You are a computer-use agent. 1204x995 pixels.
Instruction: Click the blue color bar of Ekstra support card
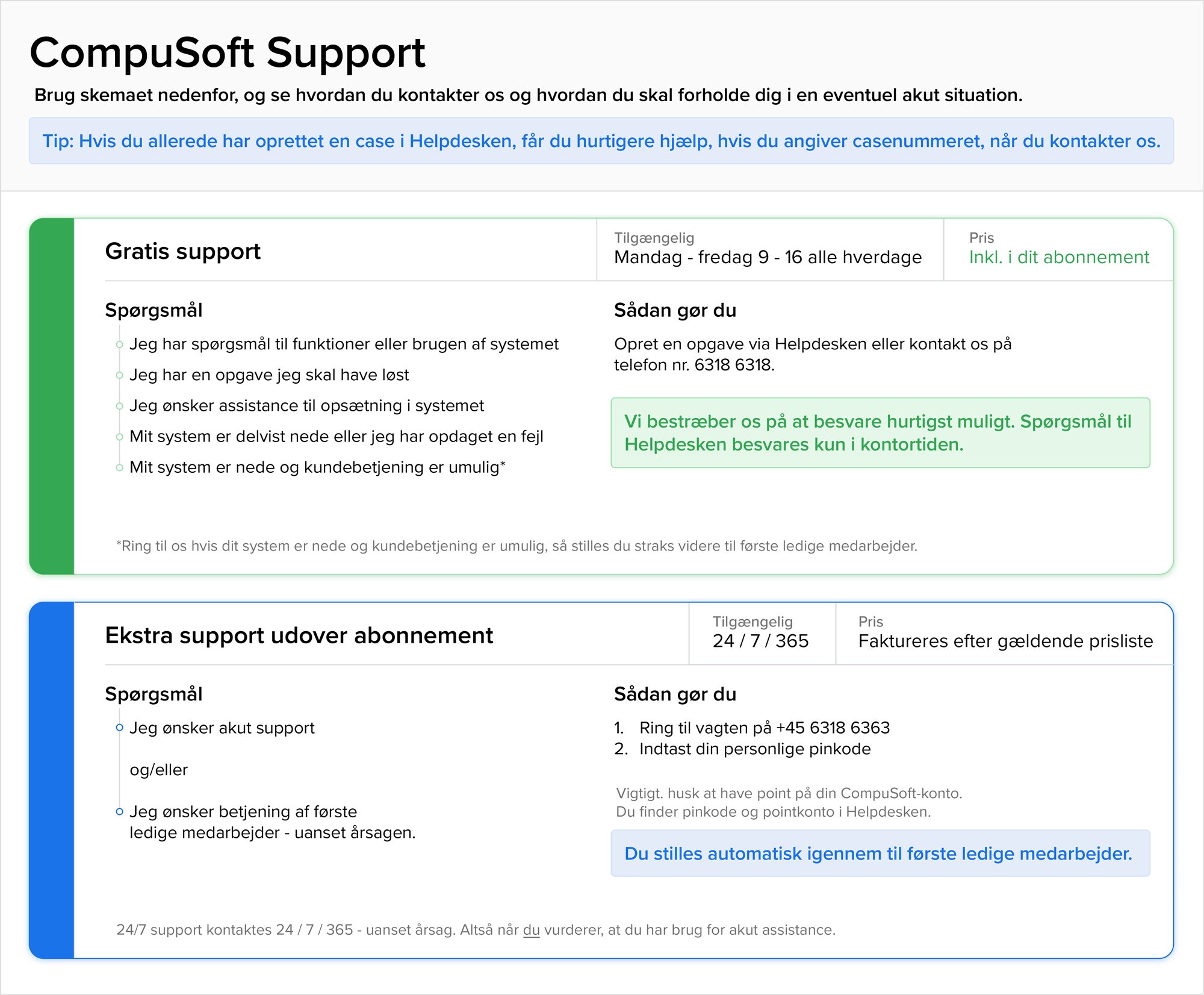[52, 780]
